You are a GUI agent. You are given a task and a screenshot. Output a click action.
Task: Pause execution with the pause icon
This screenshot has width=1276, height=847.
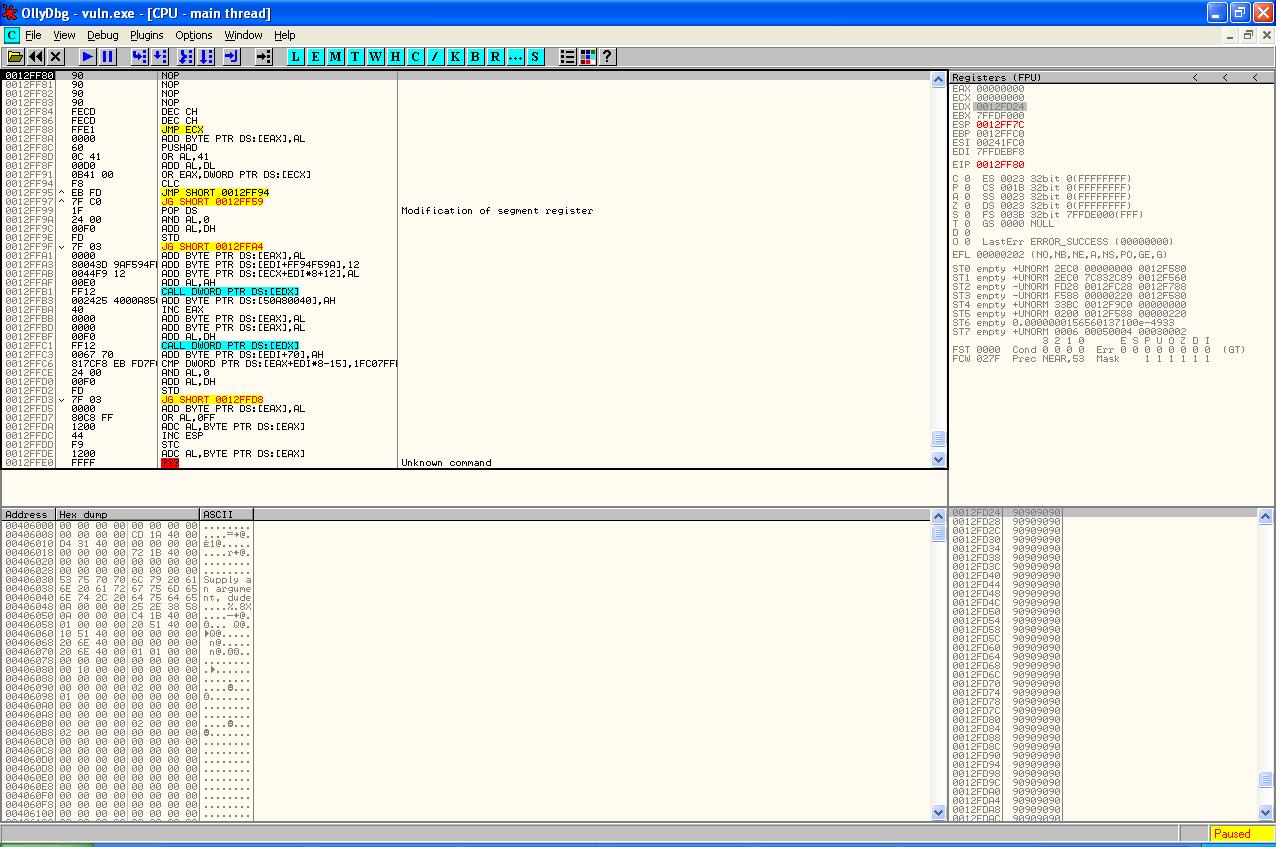108,57
